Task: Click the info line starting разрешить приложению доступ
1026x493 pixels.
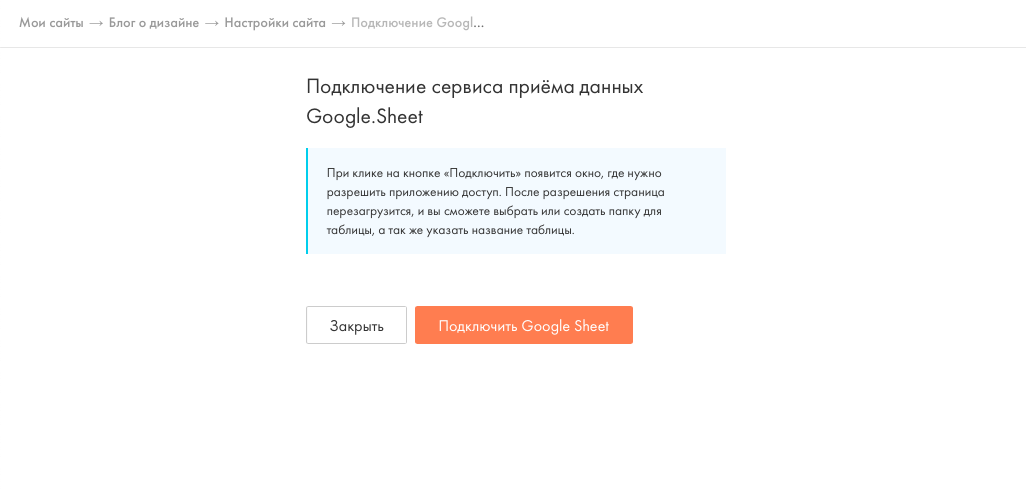Action: tap(495, 193)
